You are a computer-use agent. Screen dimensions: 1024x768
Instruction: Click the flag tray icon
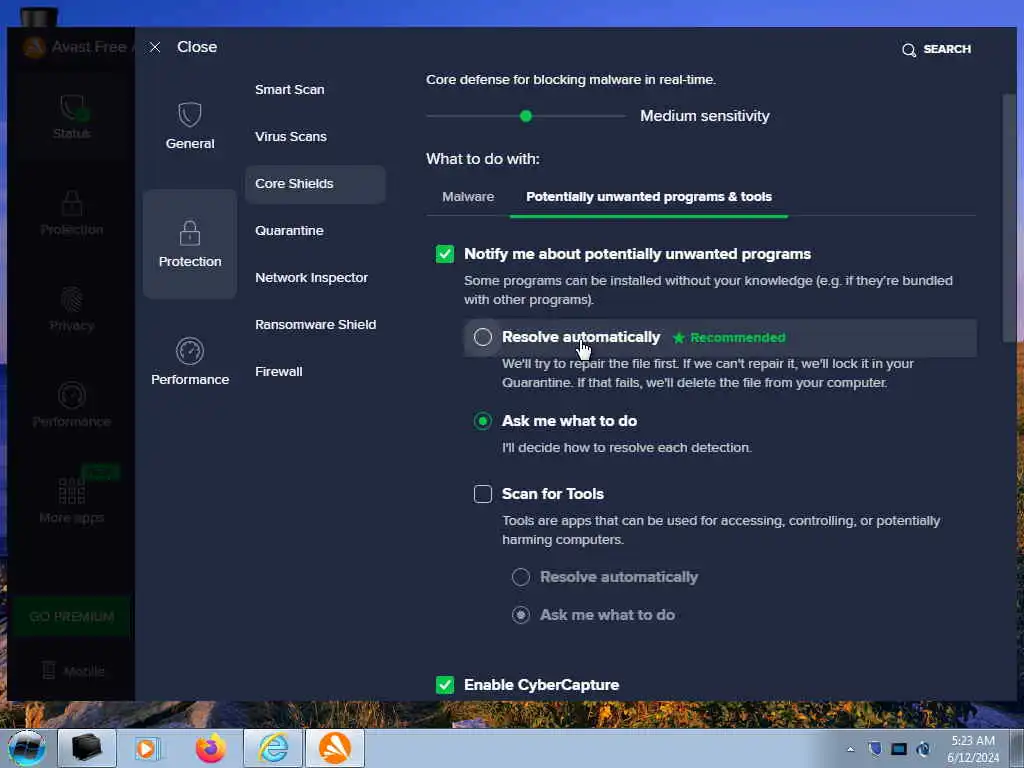click(875, 749)
